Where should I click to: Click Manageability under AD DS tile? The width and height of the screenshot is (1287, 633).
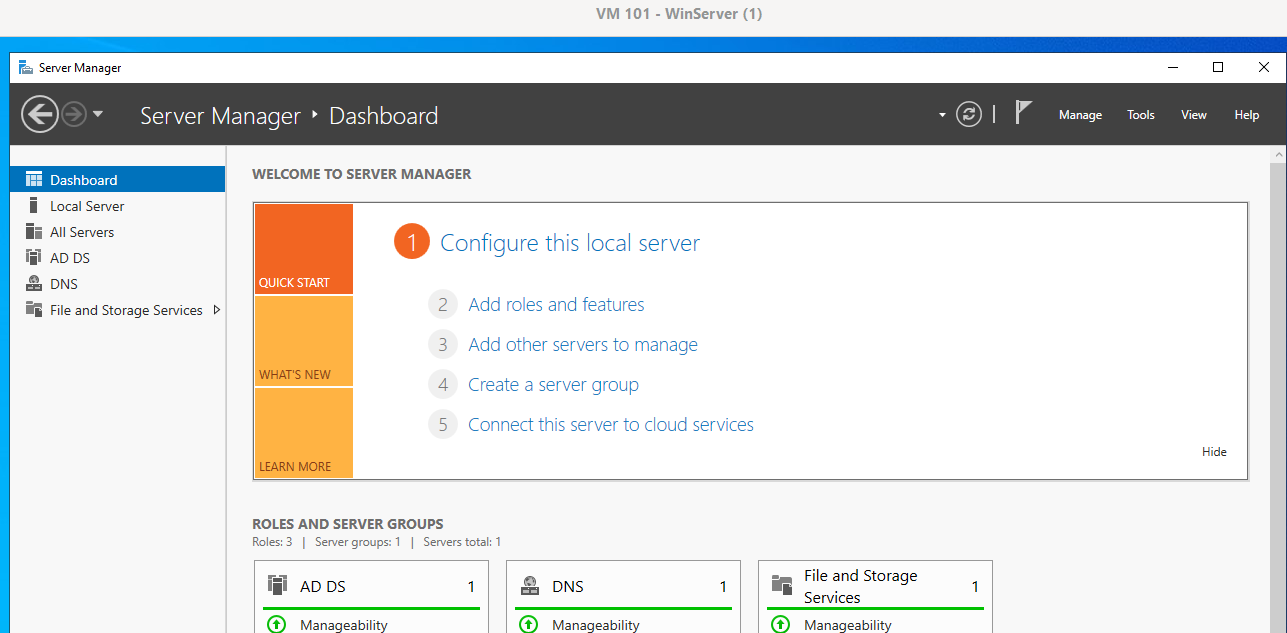coord(343,625)
